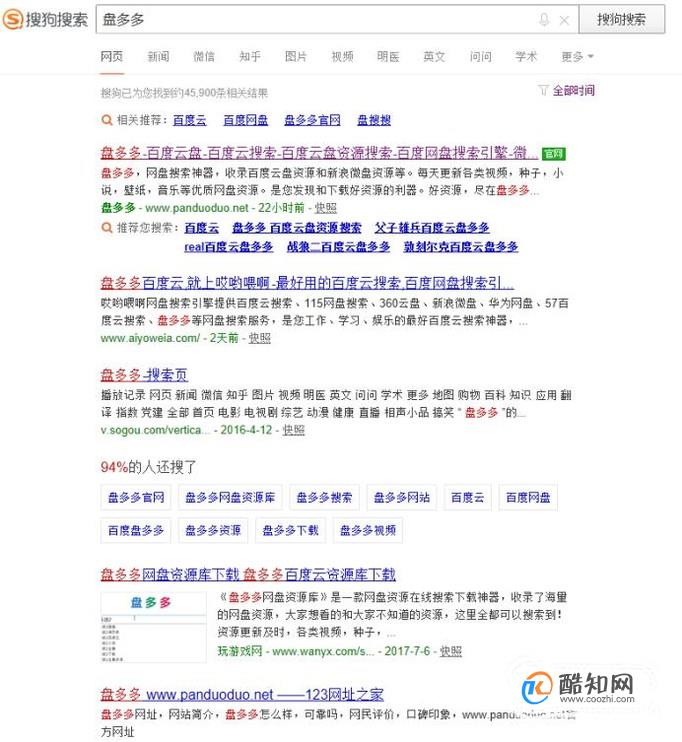The image size is (682, 742).
Task: Switch to the 英文 tab
Action: (434, 57)
